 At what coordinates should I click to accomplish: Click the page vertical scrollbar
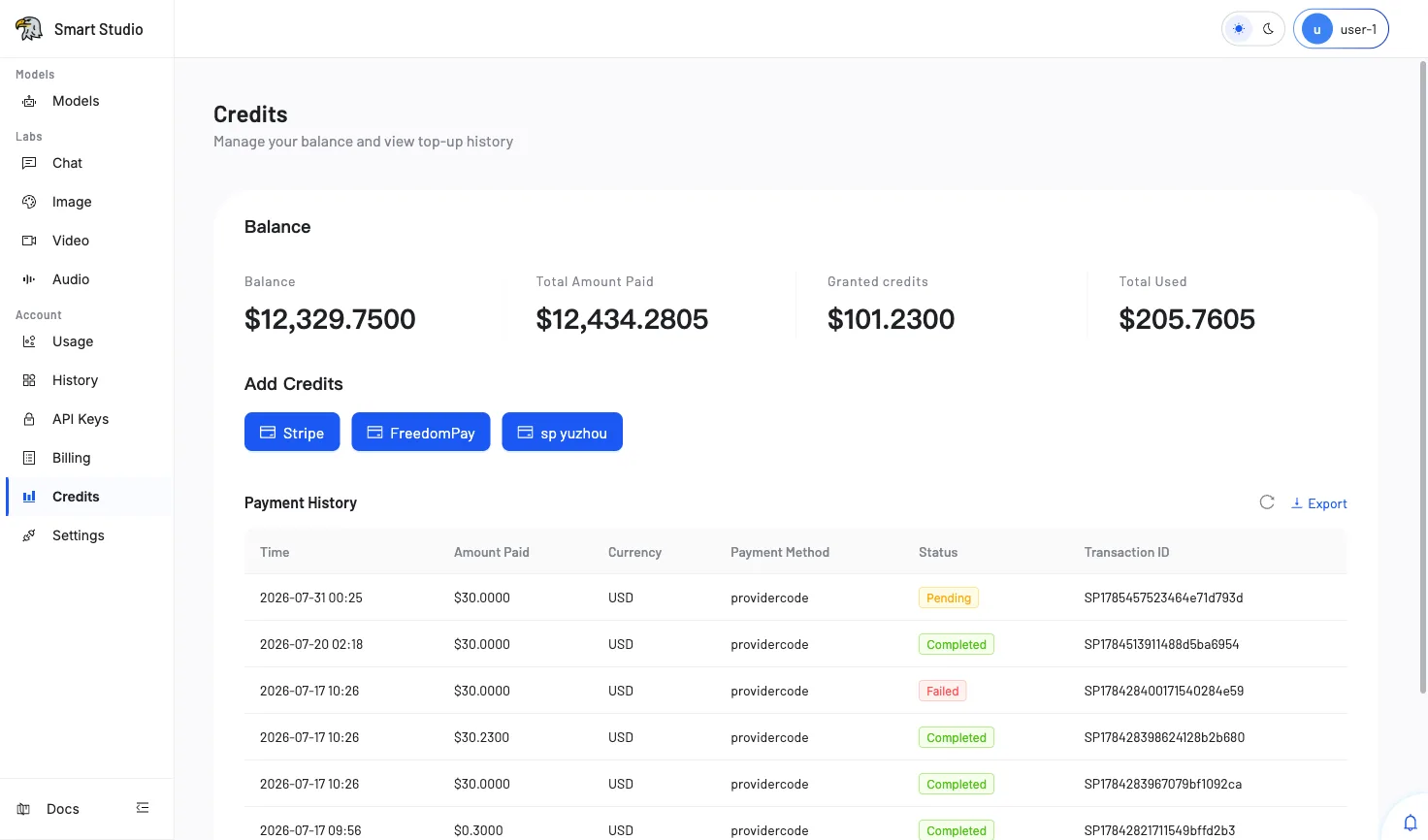click(1423, 376)
